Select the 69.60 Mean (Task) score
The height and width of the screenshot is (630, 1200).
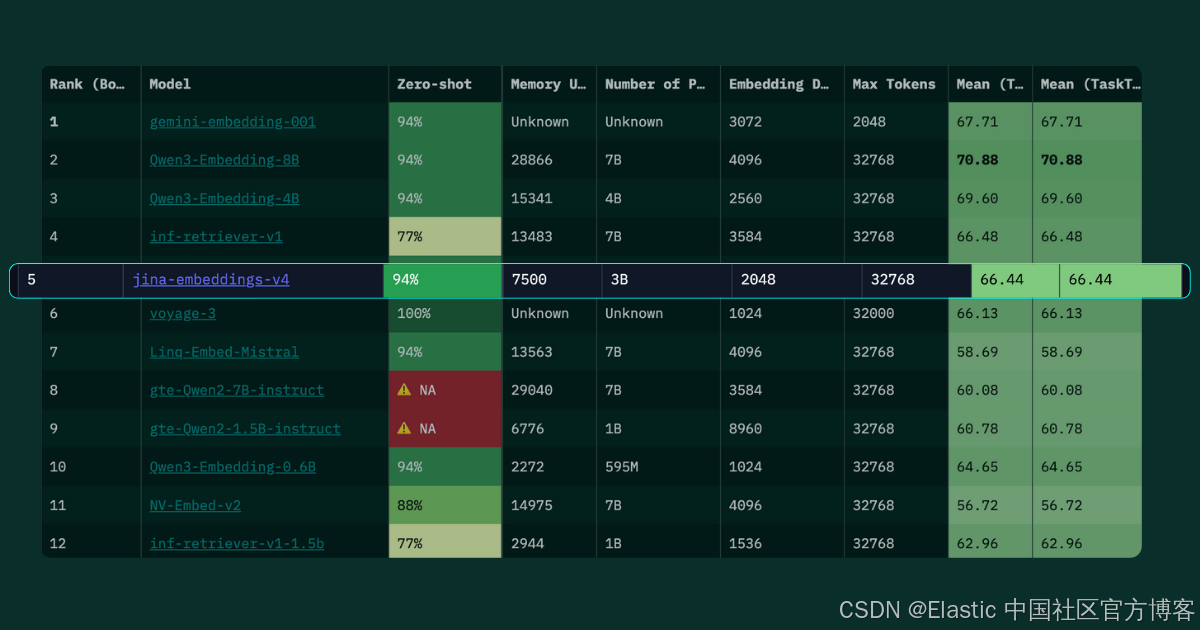[x=978, y=198]
